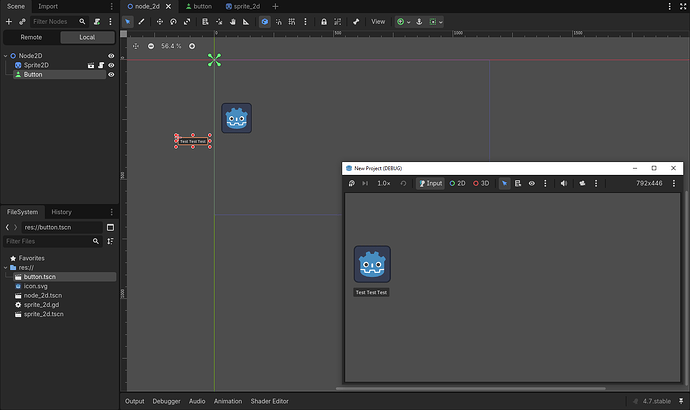Open the View dropdown menu

(378, 22)
